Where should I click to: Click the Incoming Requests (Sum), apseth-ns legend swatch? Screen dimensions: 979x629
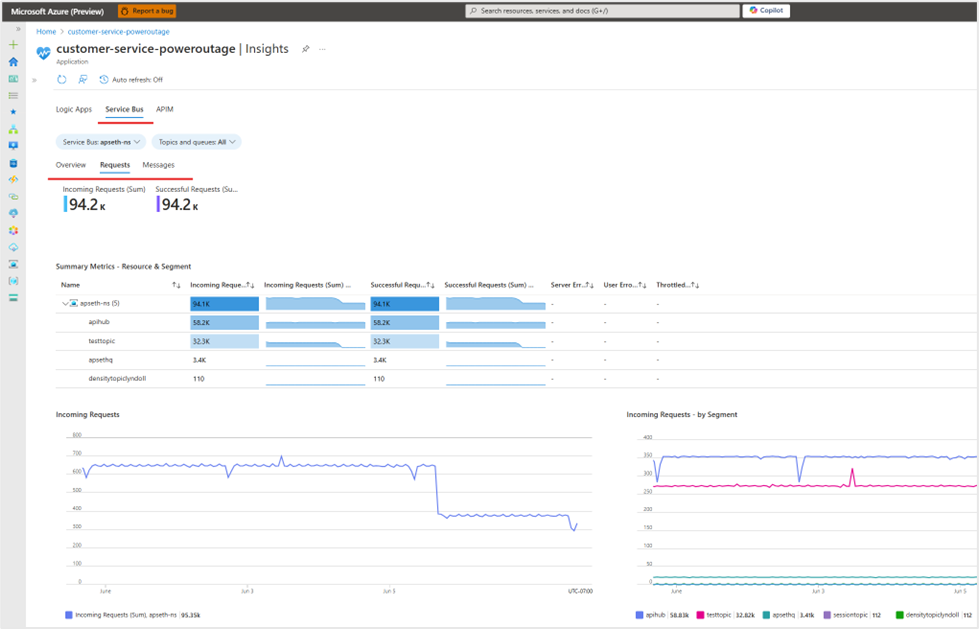[x=69, y=615]
